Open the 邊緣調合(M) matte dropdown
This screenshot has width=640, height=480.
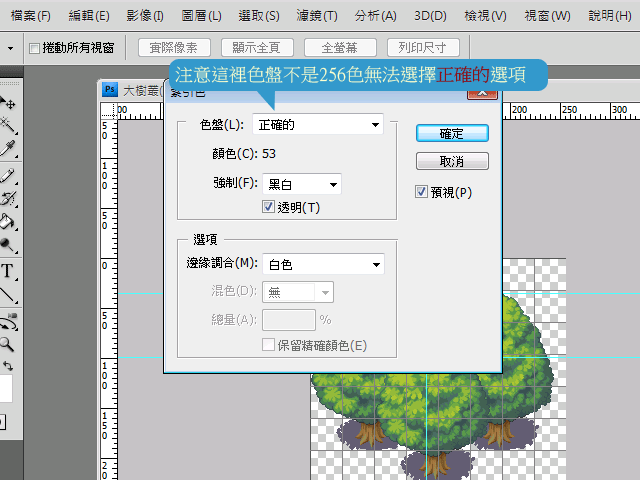click(x=323, y=264)
